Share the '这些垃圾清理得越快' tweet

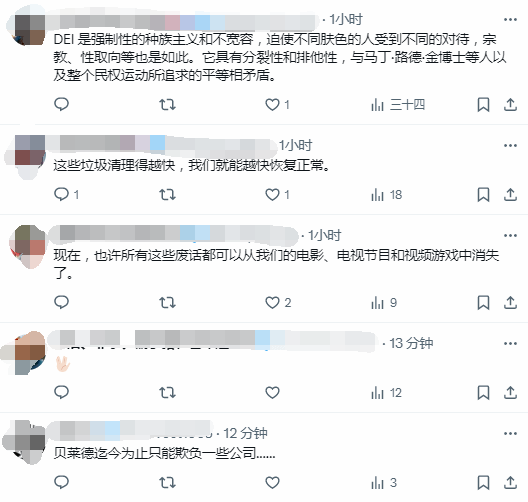pyautogui.click(x=510, y=195)
